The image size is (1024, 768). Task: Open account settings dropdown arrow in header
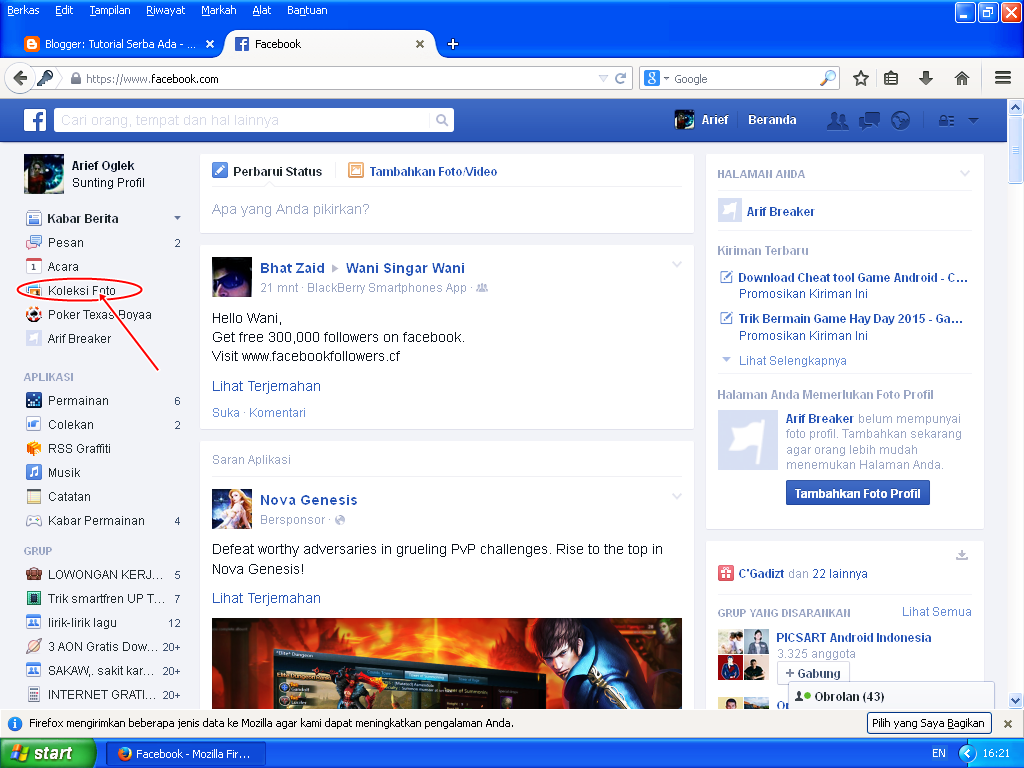(x=973, y=120)
